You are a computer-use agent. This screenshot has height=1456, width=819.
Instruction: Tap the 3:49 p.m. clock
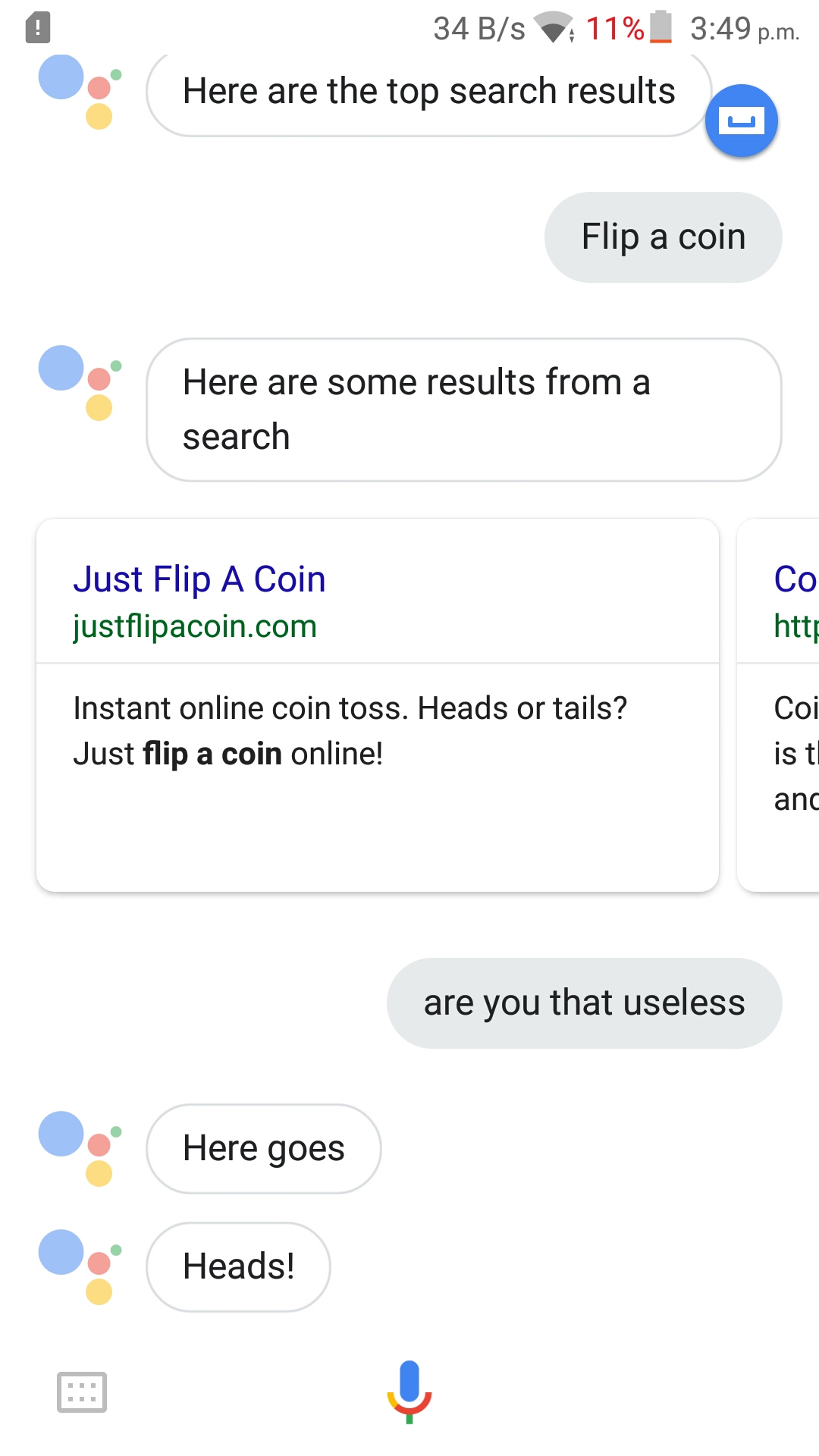[x=745, y=29]
